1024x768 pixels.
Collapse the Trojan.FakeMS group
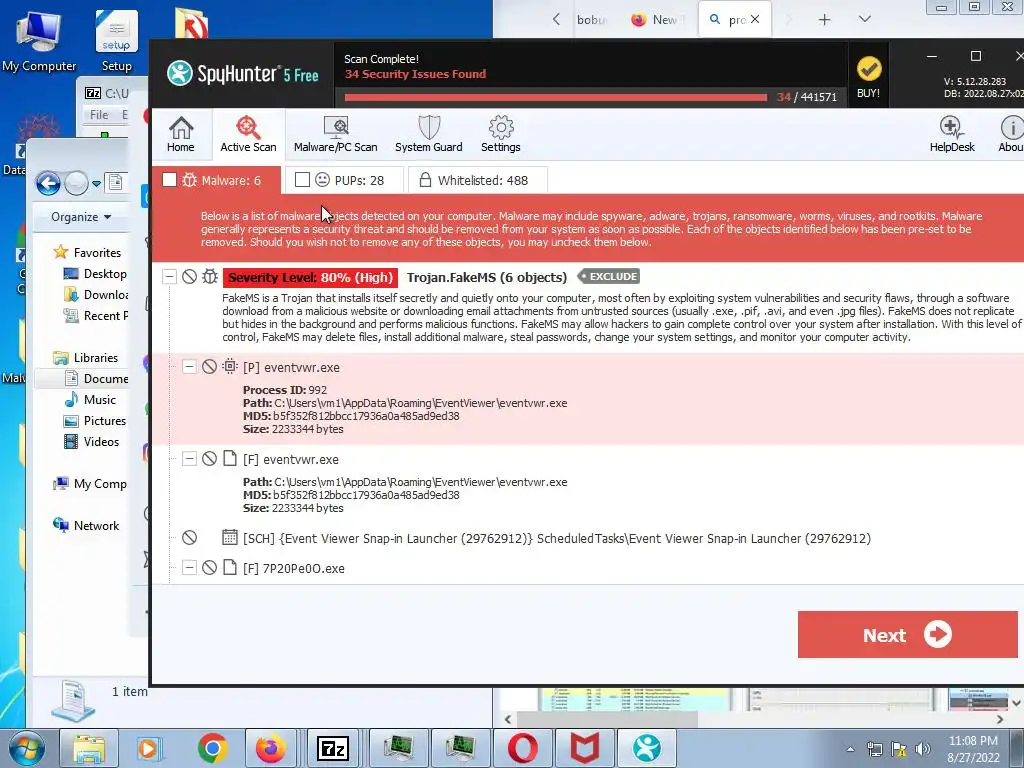(x=169, y=277)
